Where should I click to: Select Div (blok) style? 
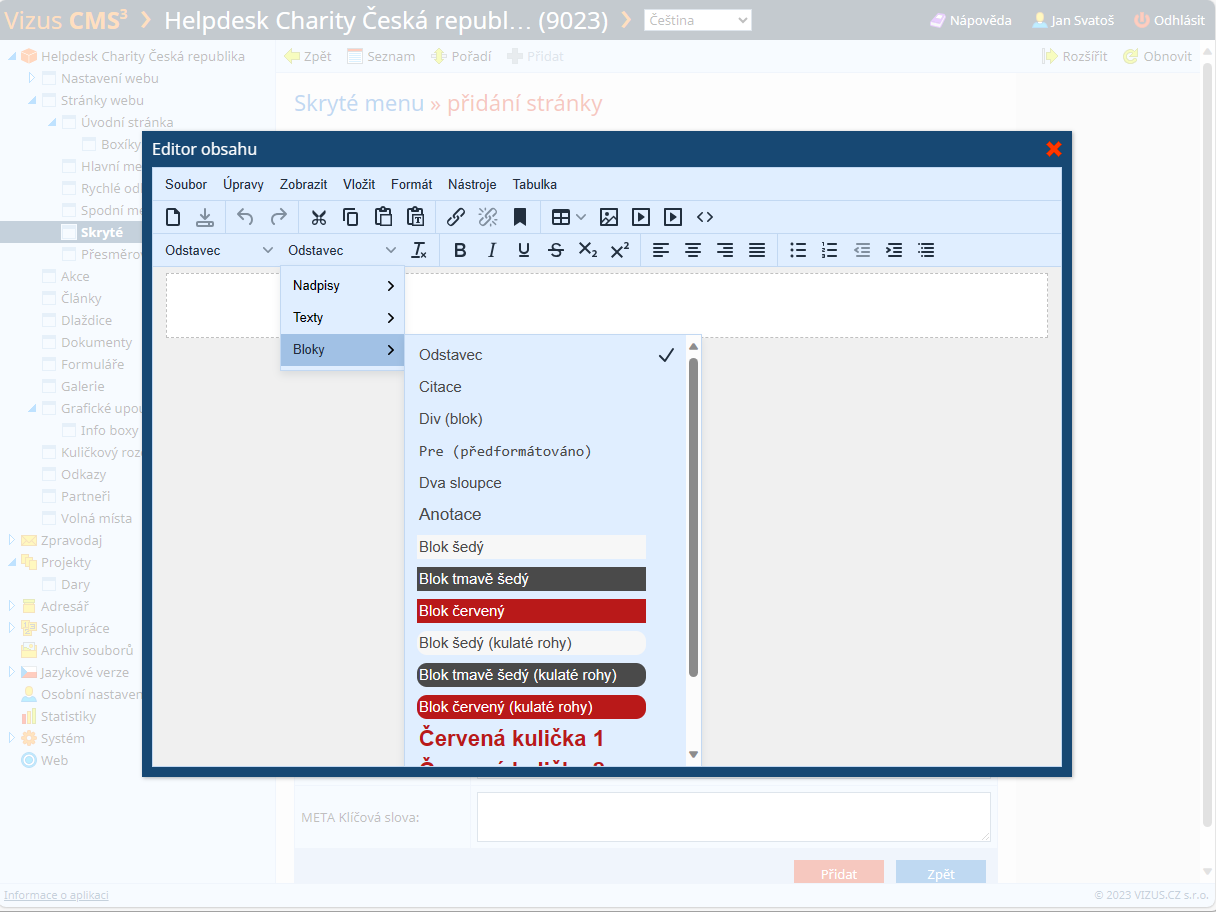546,419
